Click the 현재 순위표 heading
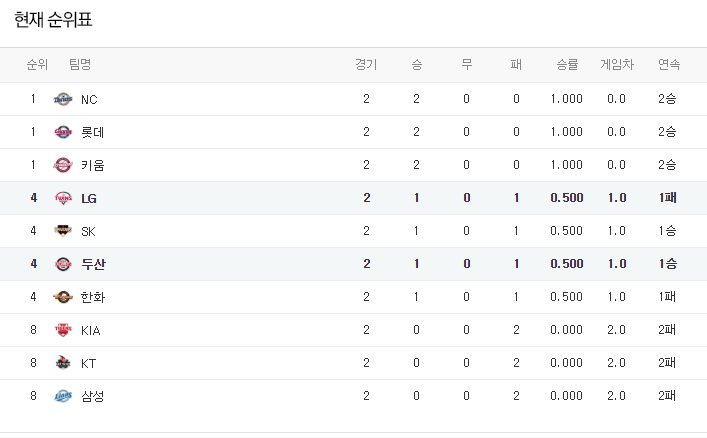The height and width of the screenshot is (438, 707). tap(60, 19)
